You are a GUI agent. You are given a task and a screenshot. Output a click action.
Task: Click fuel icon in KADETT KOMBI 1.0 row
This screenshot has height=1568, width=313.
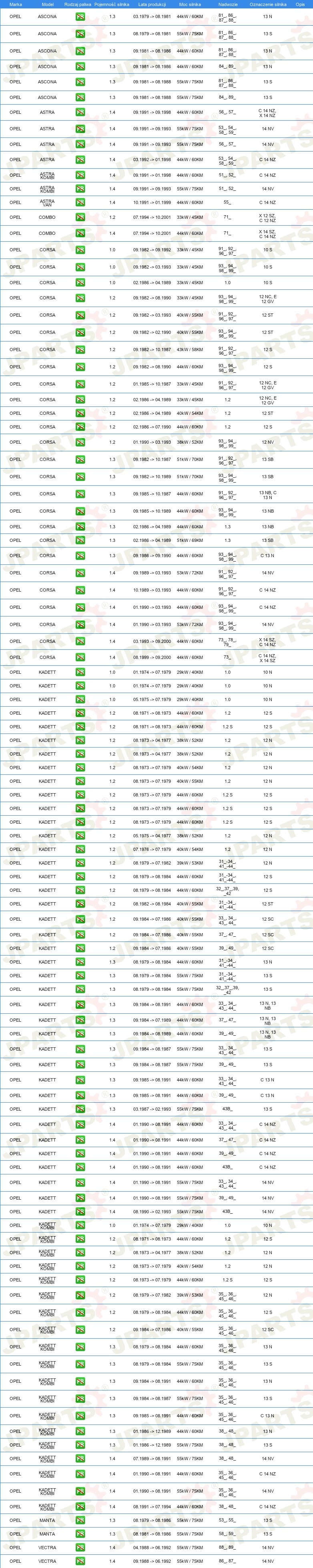pos(80,1225)
